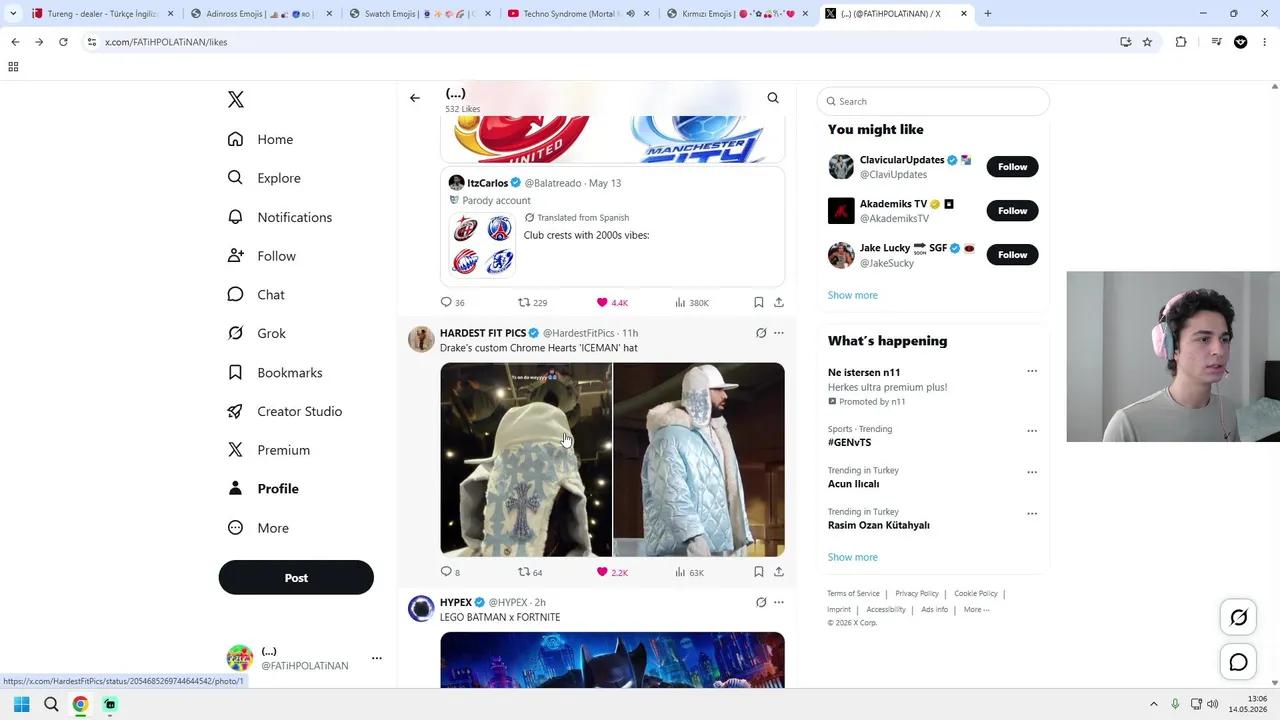Follow Akademiks TV
Viewport: 1280px width, 720px height.
[x=1012, y=211]
